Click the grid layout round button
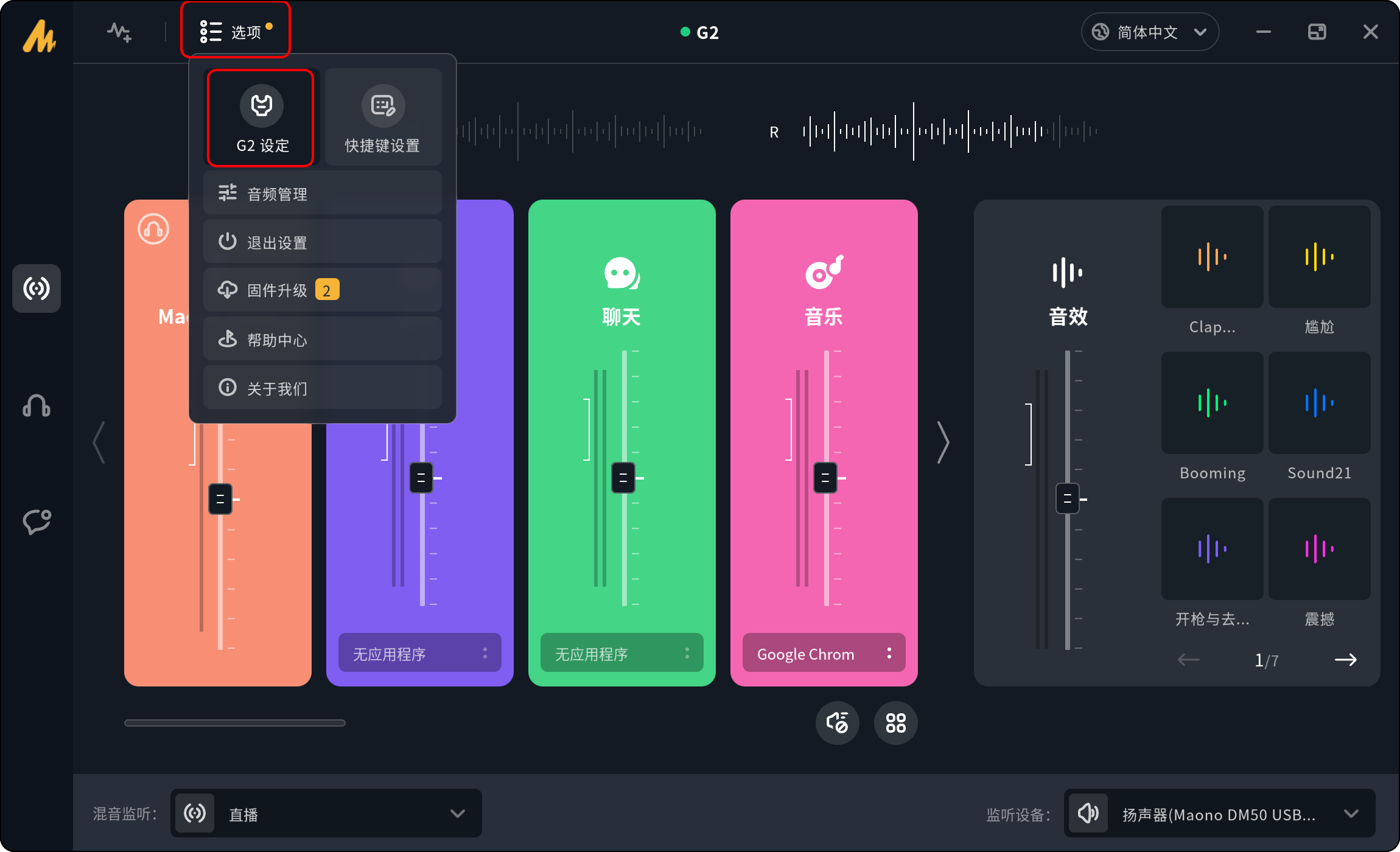1400x852 pixels. click(x=895, y=722)
